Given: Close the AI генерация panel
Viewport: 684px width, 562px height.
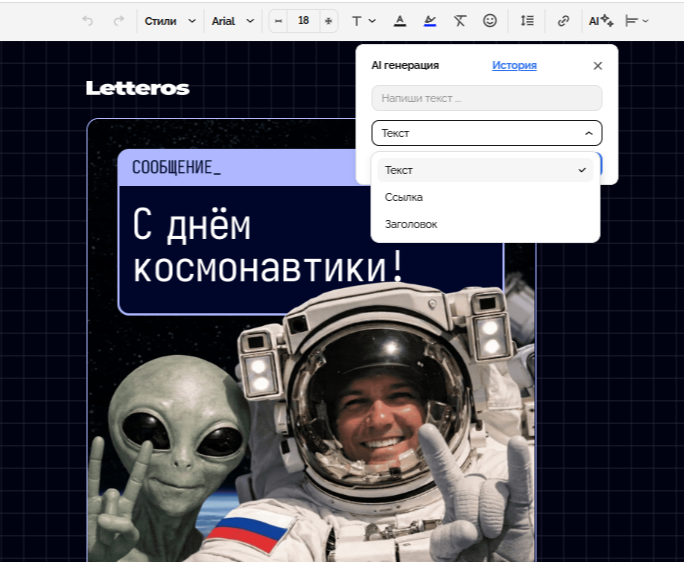Looking at the screenshot, I should point(598,65).
